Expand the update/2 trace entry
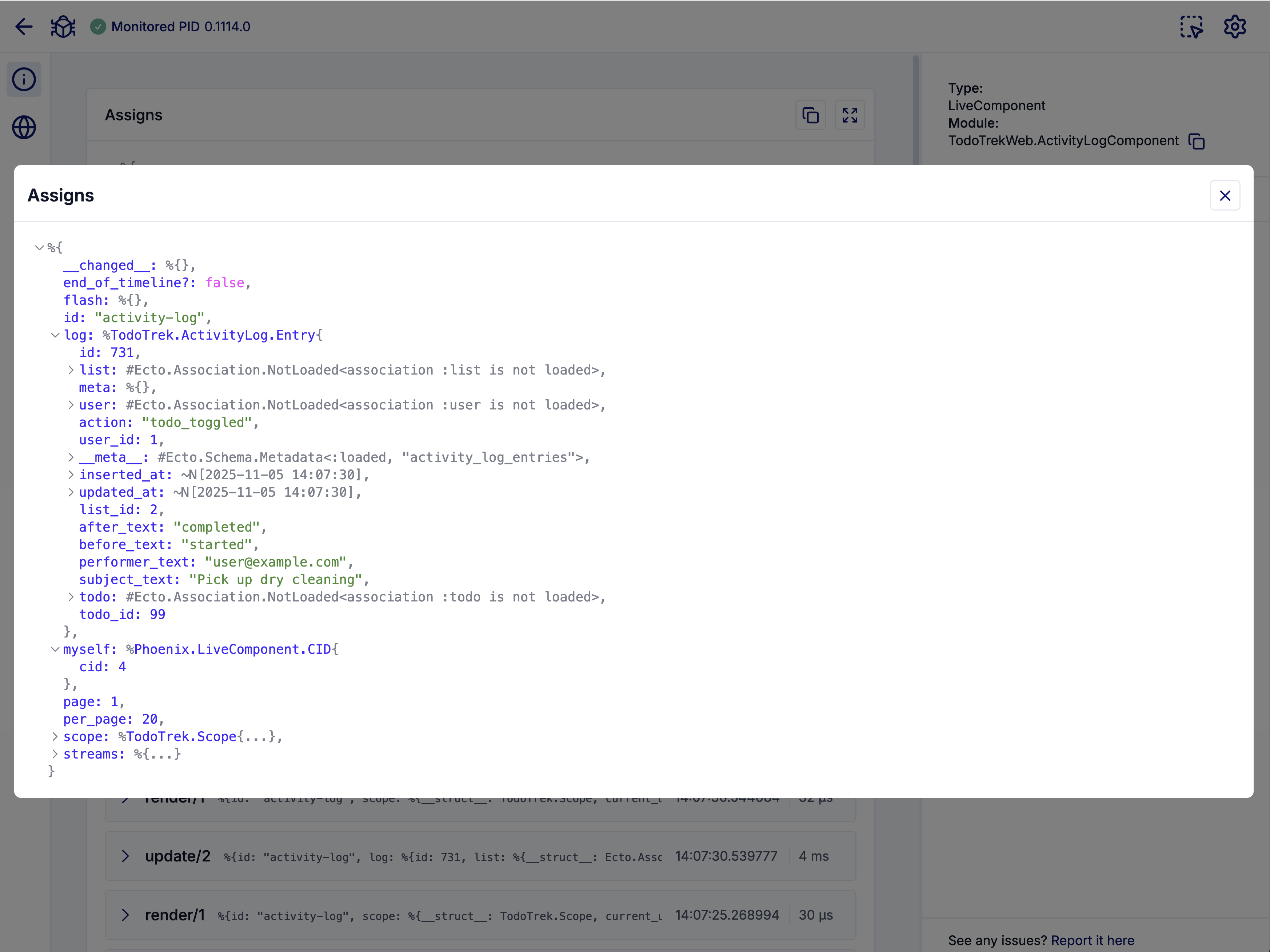Viewport: 1270px width, 952px height. [x=126, y=856]
